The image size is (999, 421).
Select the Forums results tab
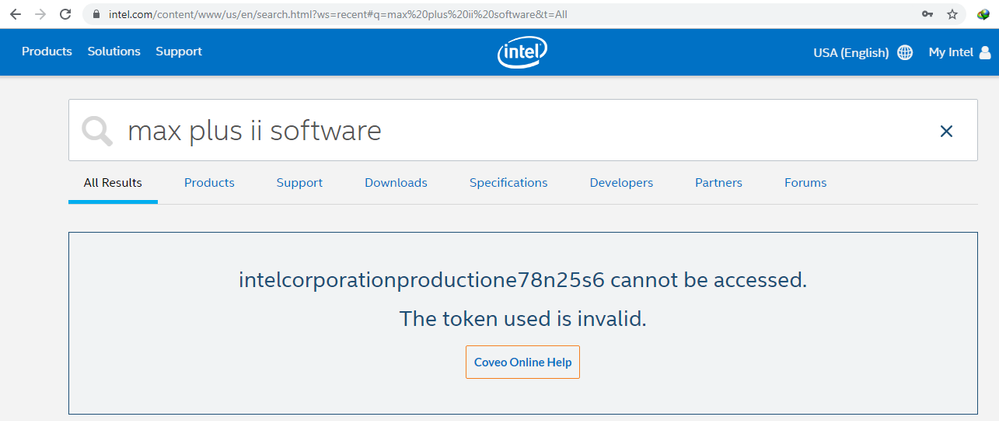pos(805,183)
